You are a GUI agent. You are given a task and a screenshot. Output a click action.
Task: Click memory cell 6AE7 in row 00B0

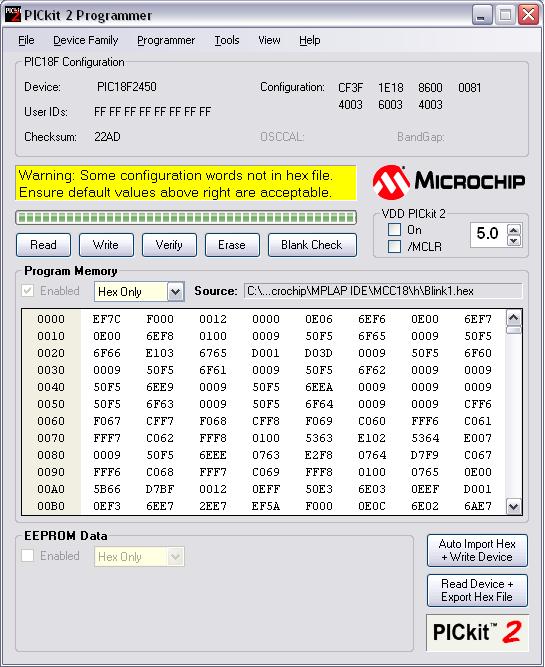click(x=478, y=506)
